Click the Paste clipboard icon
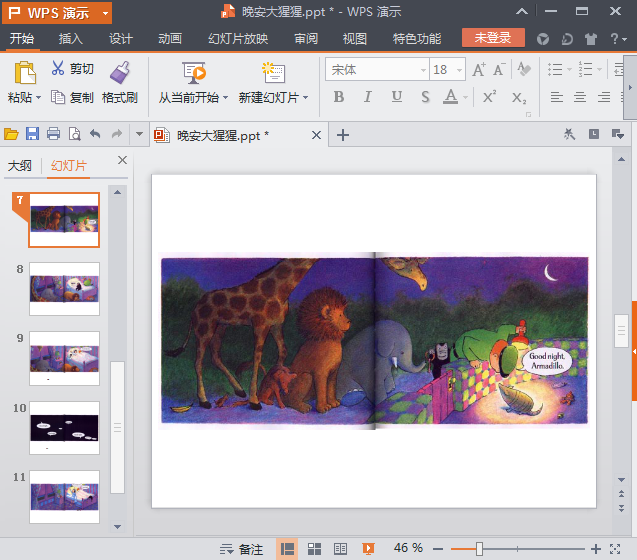 (x=25, y=73)
